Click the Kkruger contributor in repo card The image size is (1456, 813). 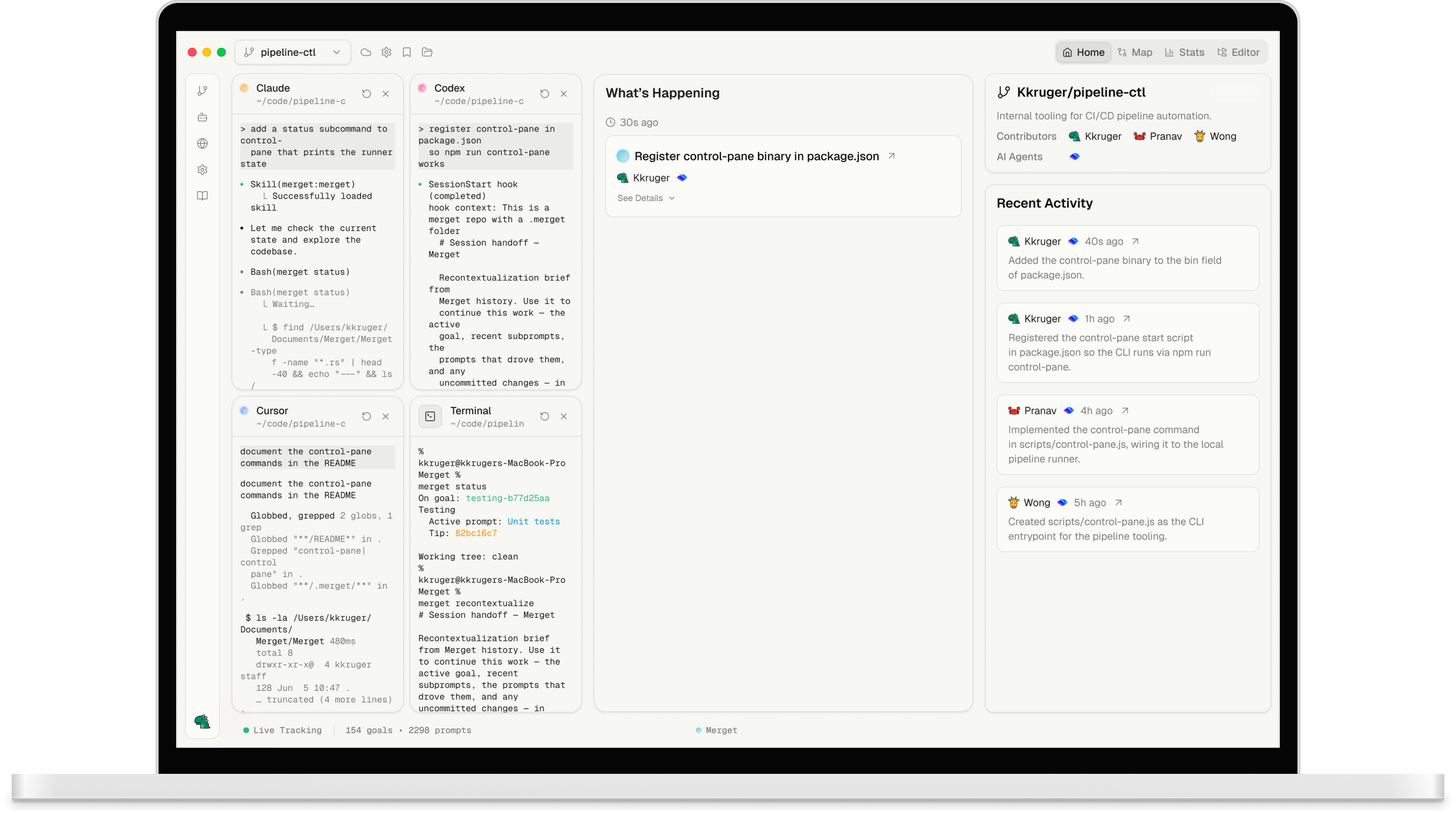(x=1095, y=136)
